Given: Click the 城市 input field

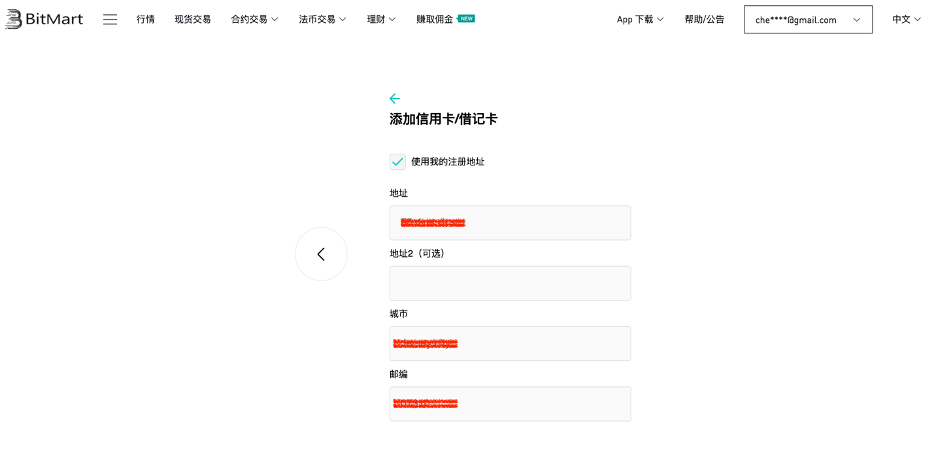Looking at the screenshot, I should [x=510, y=343].
